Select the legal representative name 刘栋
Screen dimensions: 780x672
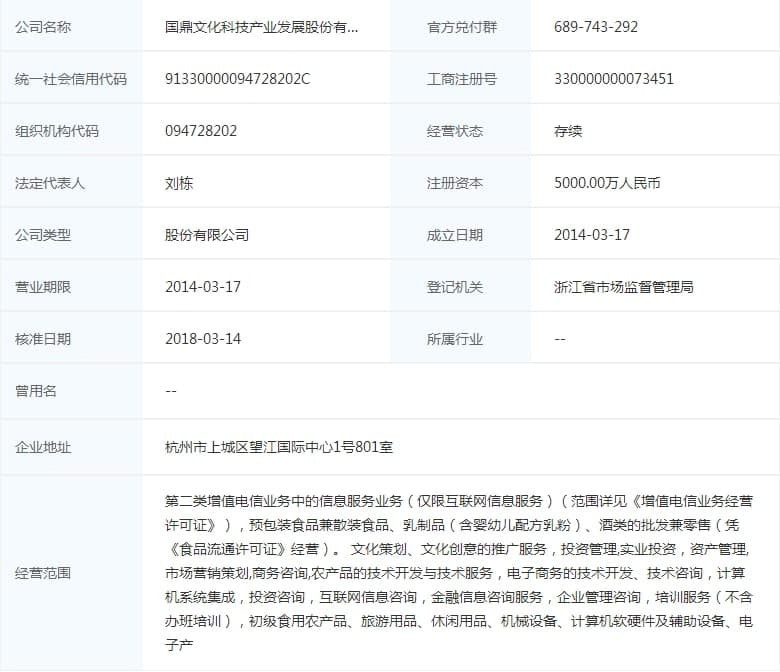179,183
